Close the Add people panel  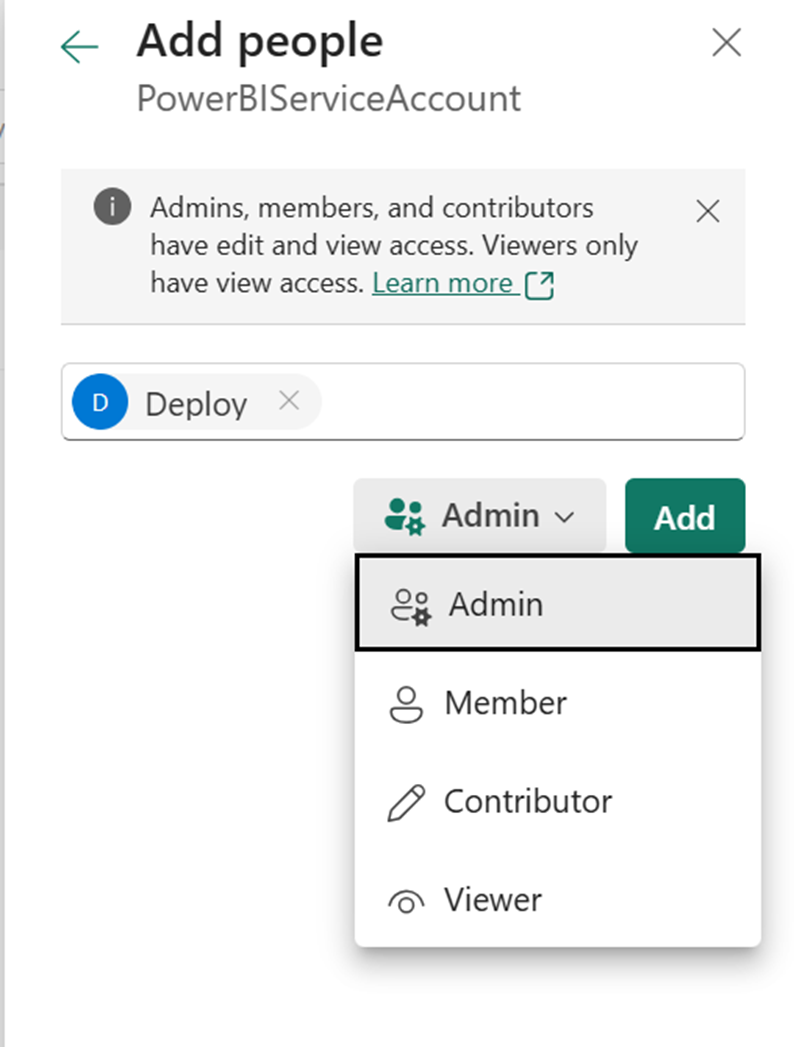click(725, 43)
